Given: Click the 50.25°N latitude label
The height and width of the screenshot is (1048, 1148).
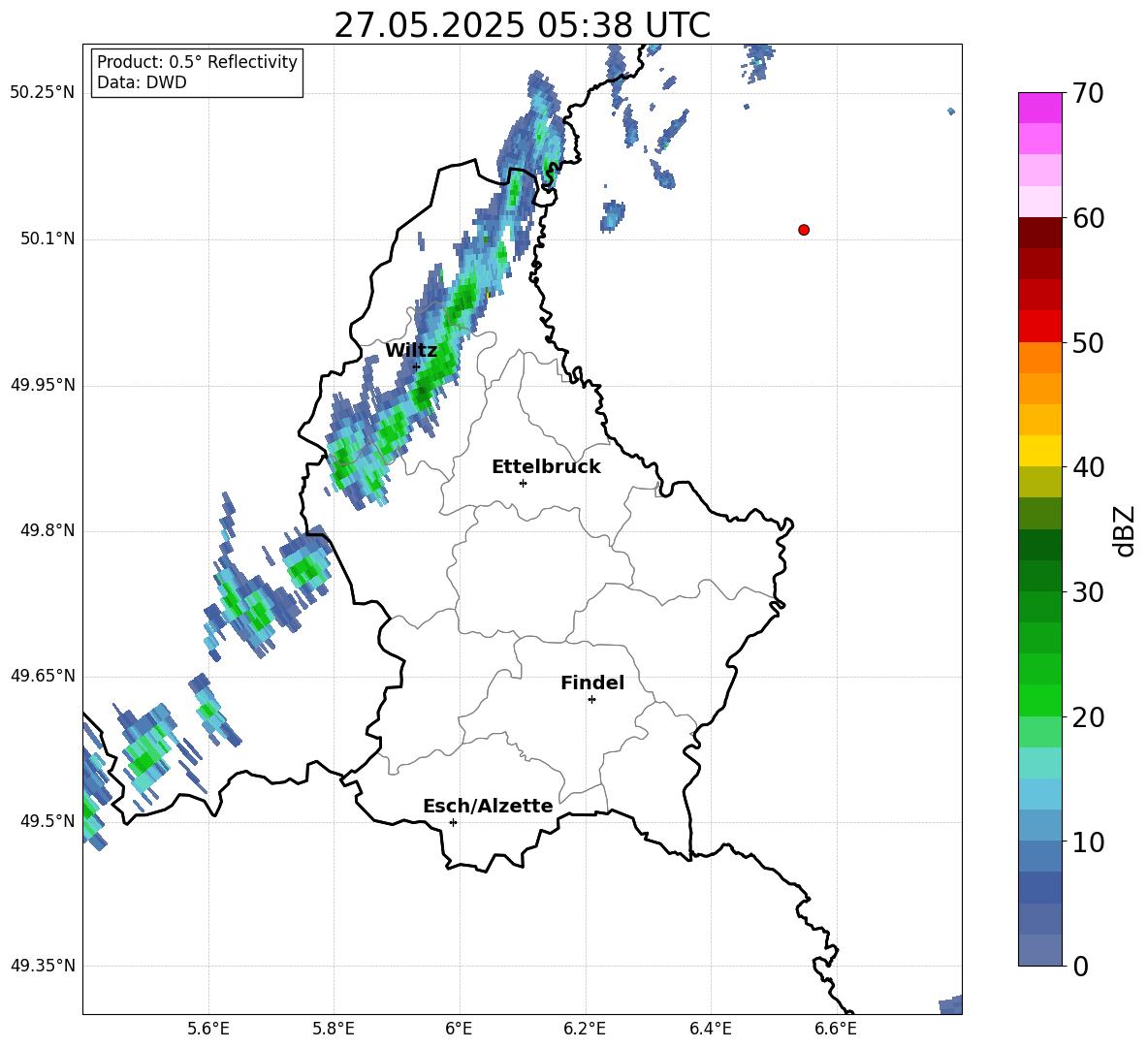Looking at the screenshot, I should tap(43, 93).
